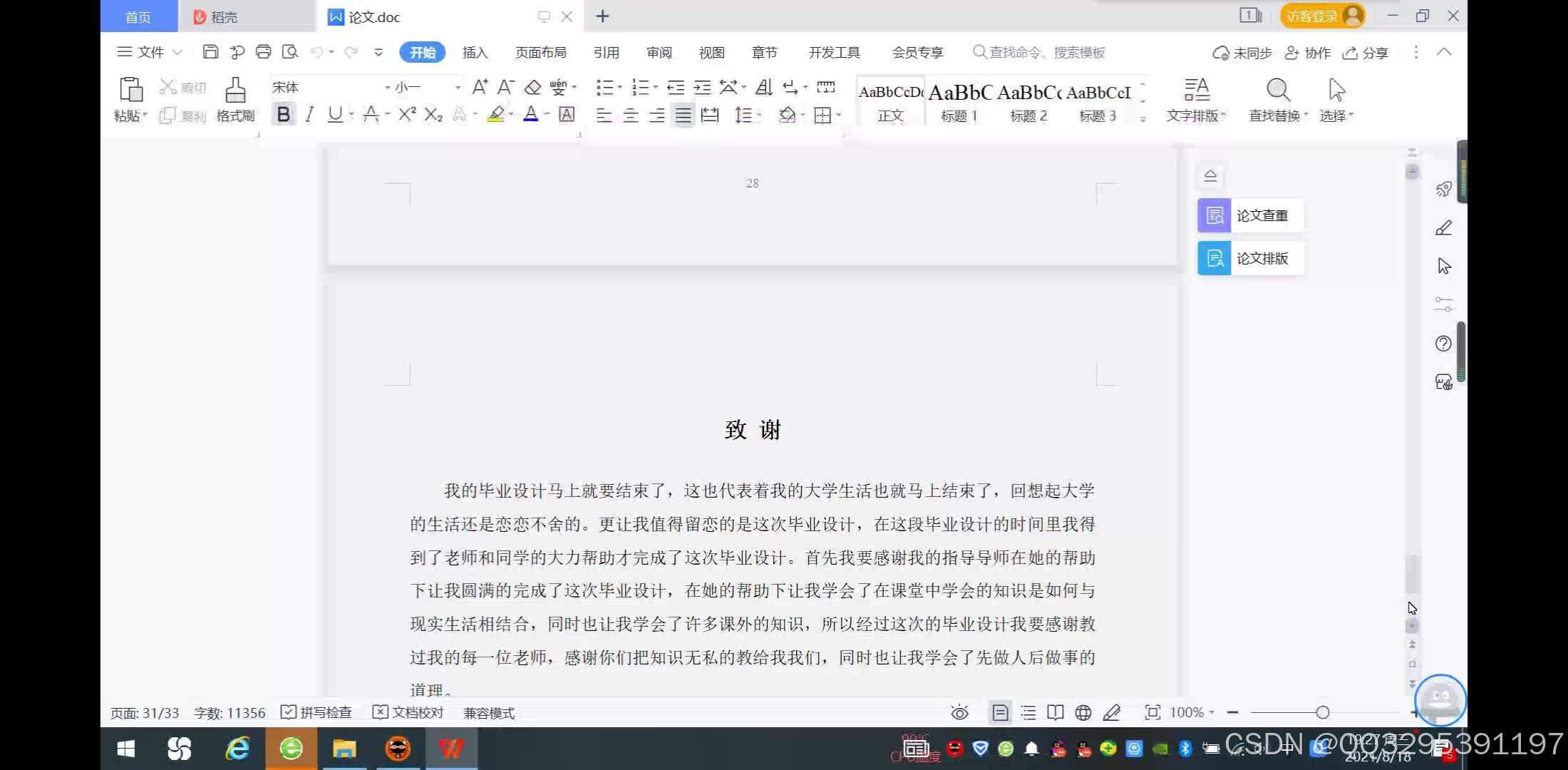Open 选择 select dropdown
The width and height of the screenshot is (1568, 770).
coord(1336,115)
